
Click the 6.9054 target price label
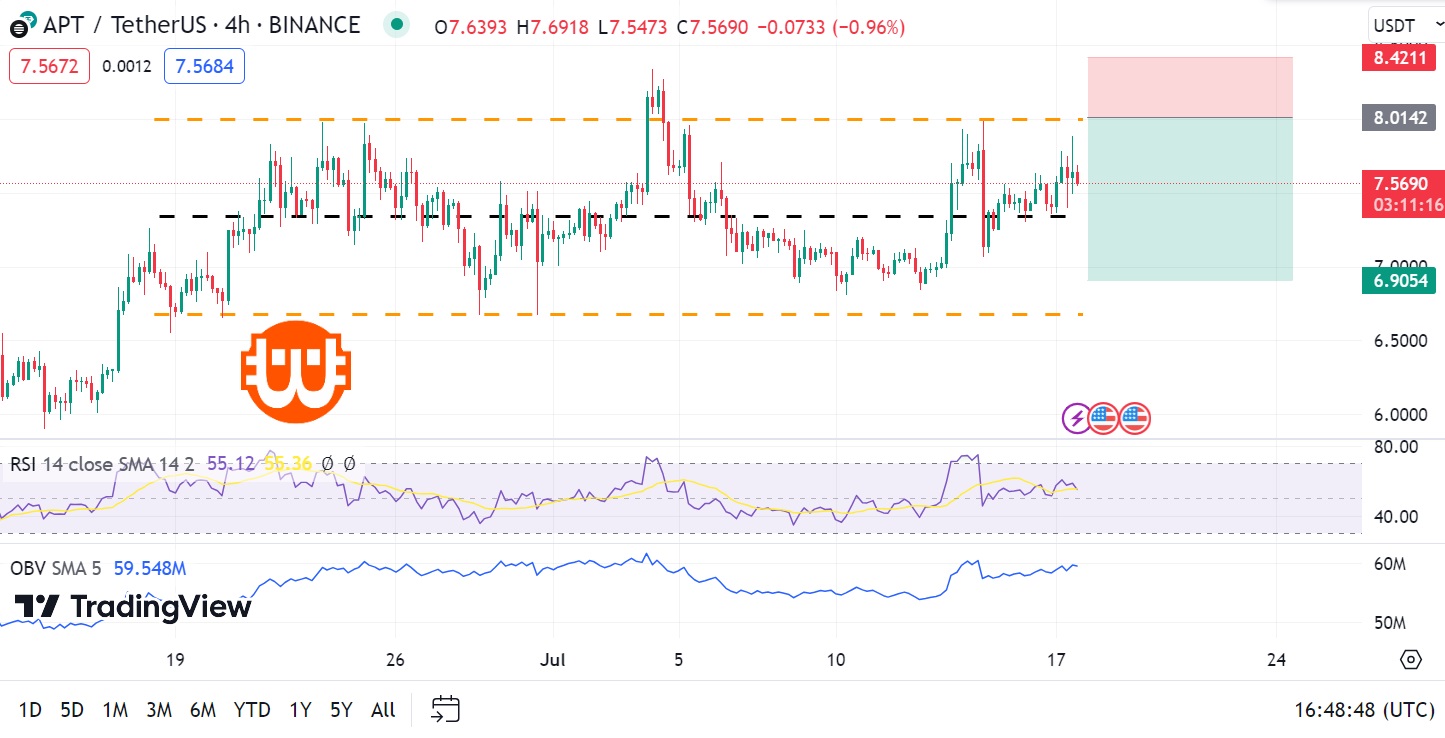point(1400,282)
